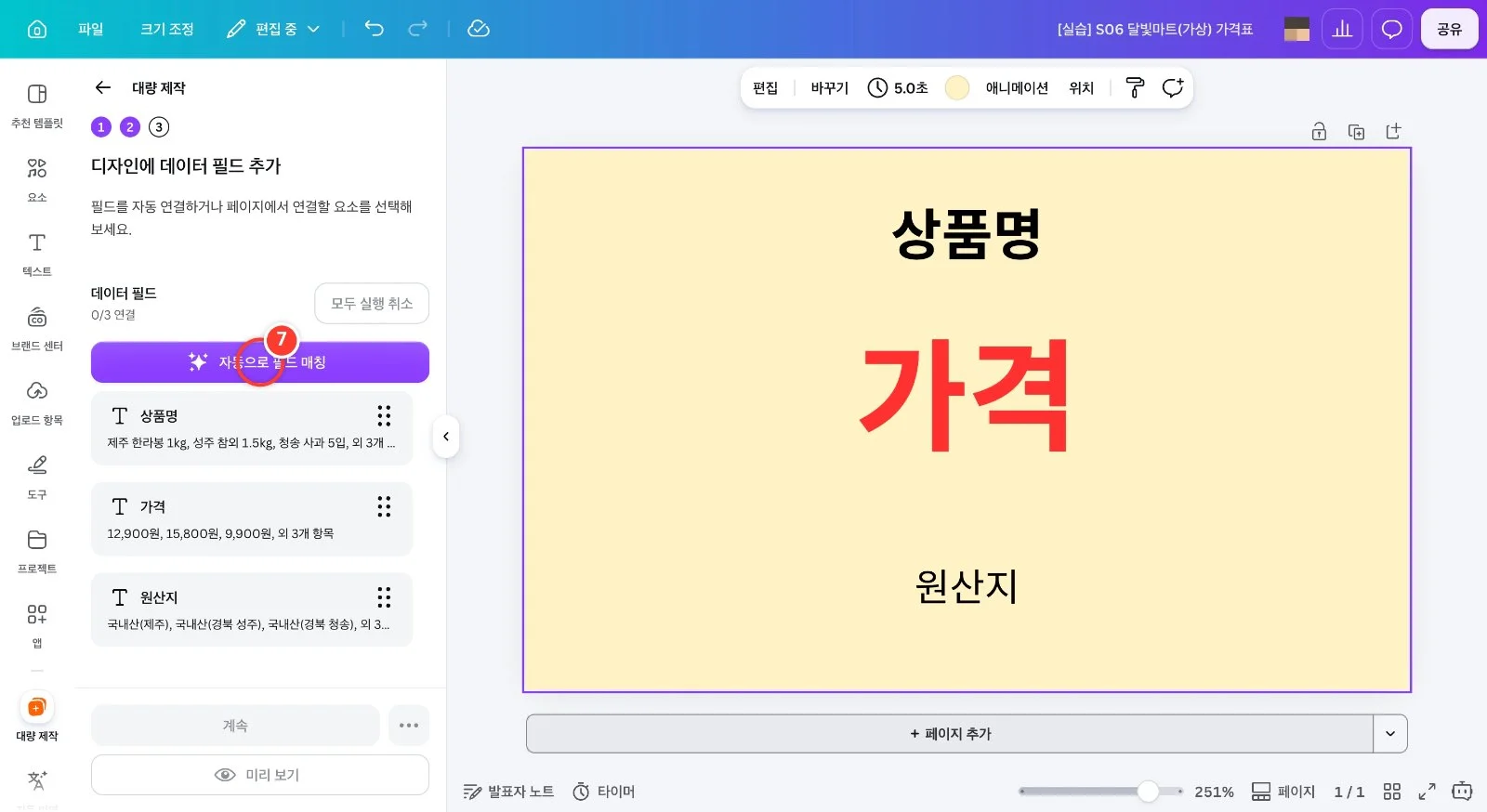Screen dimensions: 1487x812
Task: Open the Projects folder panel
Action: (x=37, y=552)
